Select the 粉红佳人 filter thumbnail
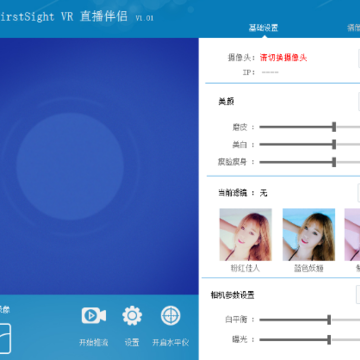Screen dimensions: 360x360 tap(246, 235)
